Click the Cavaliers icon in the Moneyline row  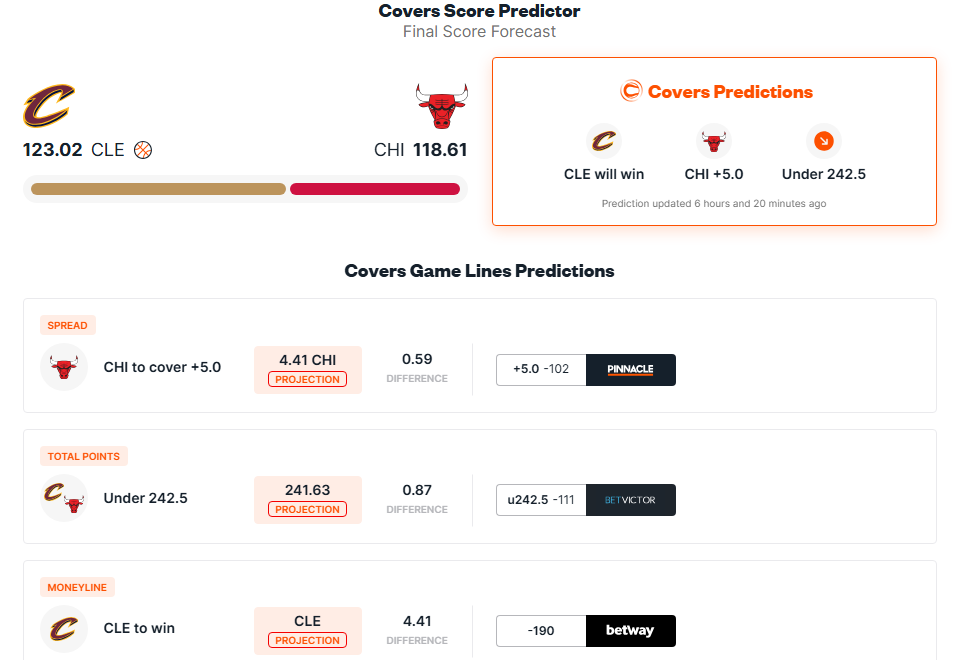64,629
